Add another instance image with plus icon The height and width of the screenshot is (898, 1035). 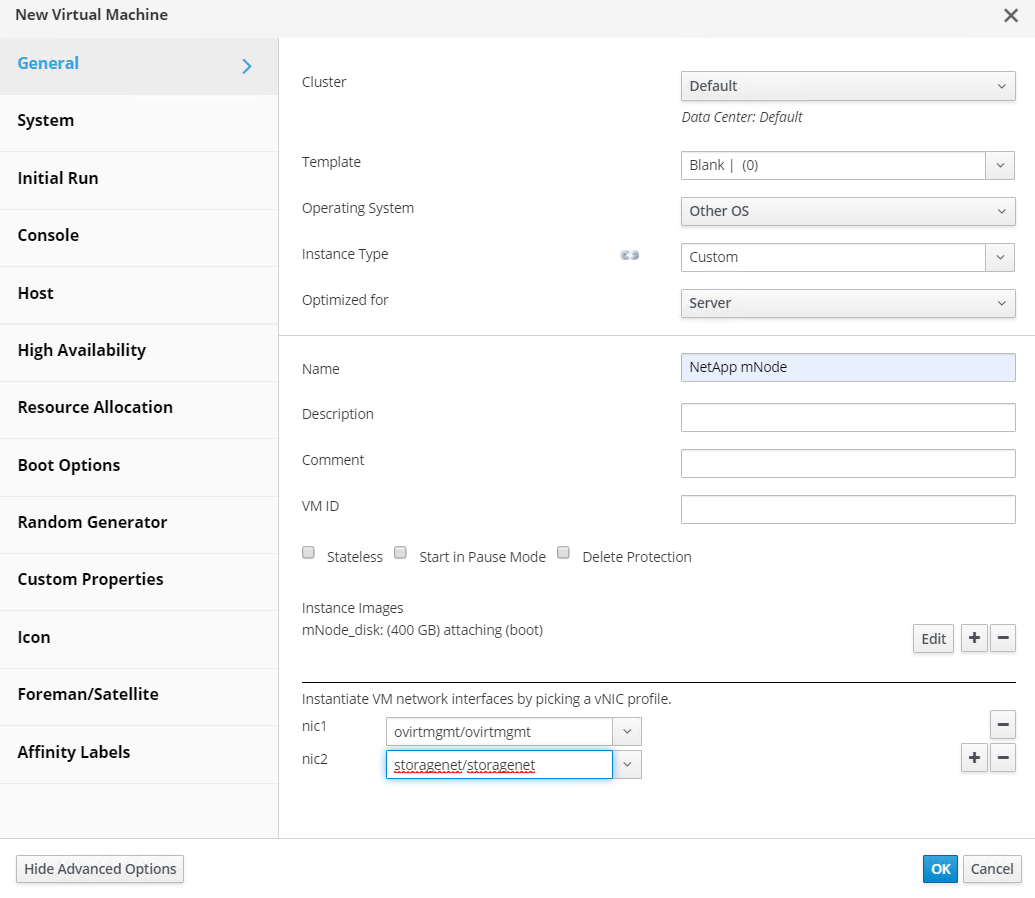click(x=974, y=638)
